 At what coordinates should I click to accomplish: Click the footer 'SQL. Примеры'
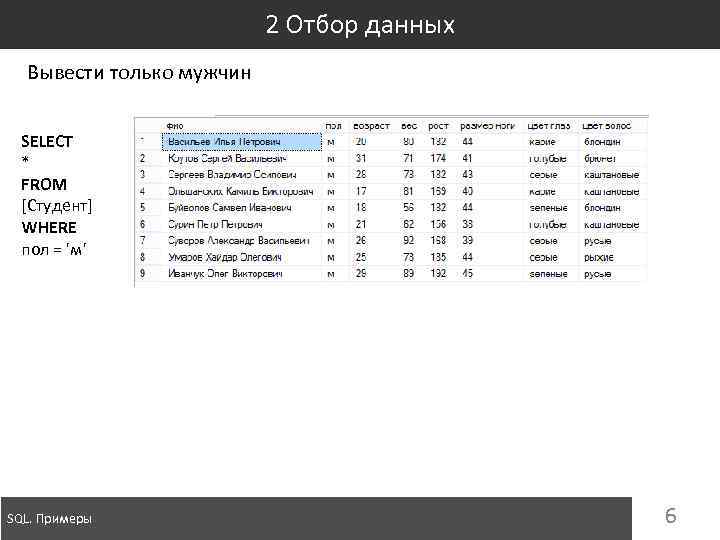[49, 519]
